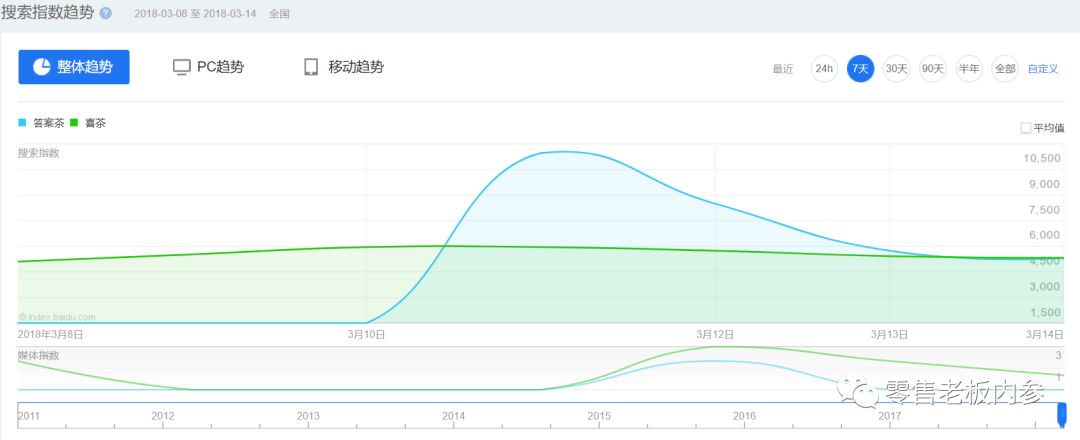Click 2017 on the year timeline
Image resolution: width=1080 pixels, height=440 pixels.
pos(890,417)
